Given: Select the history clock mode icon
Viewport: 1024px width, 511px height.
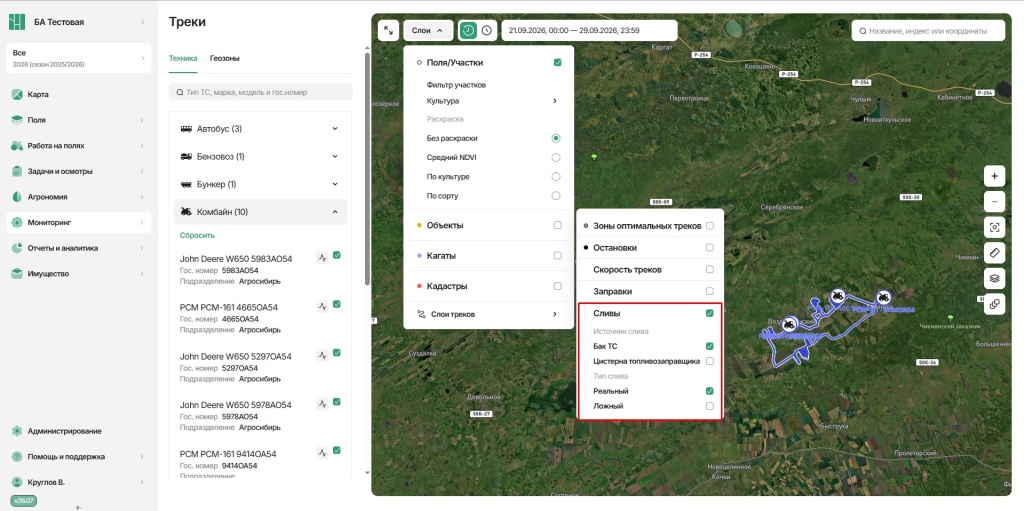Looking at the screenshot, I should coord(468,30).
